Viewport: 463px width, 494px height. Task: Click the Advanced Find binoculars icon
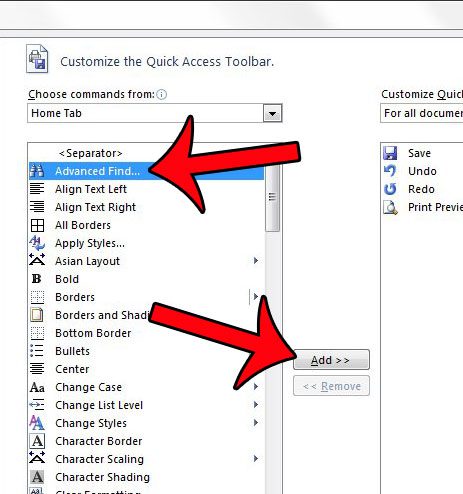pos(37,171)
